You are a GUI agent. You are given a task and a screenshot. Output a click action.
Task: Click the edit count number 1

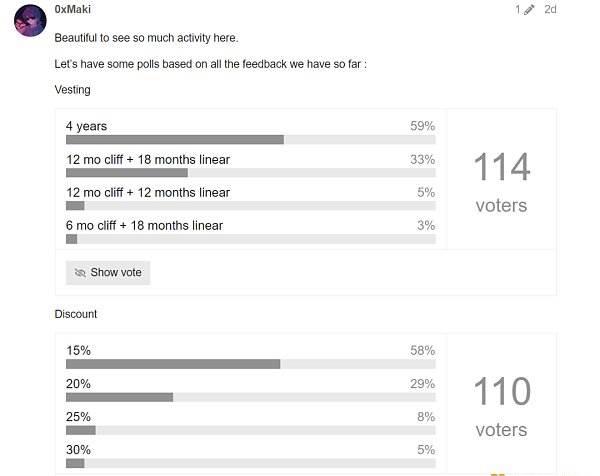point(518,10)
